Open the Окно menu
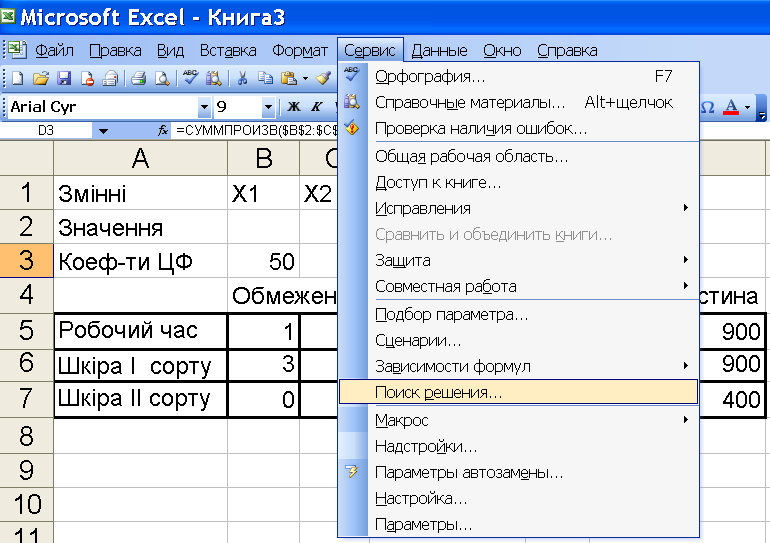770x543 pixels. (502, 50)
